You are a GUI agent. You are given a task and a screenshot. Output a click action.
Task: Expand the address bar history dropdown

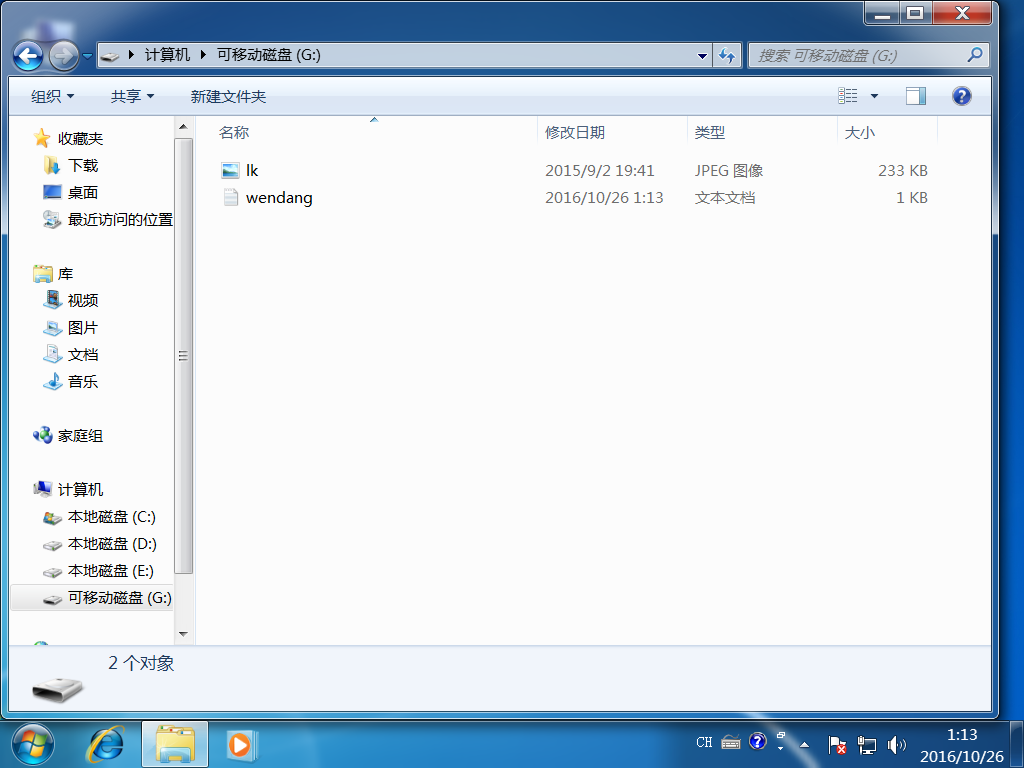702,56
